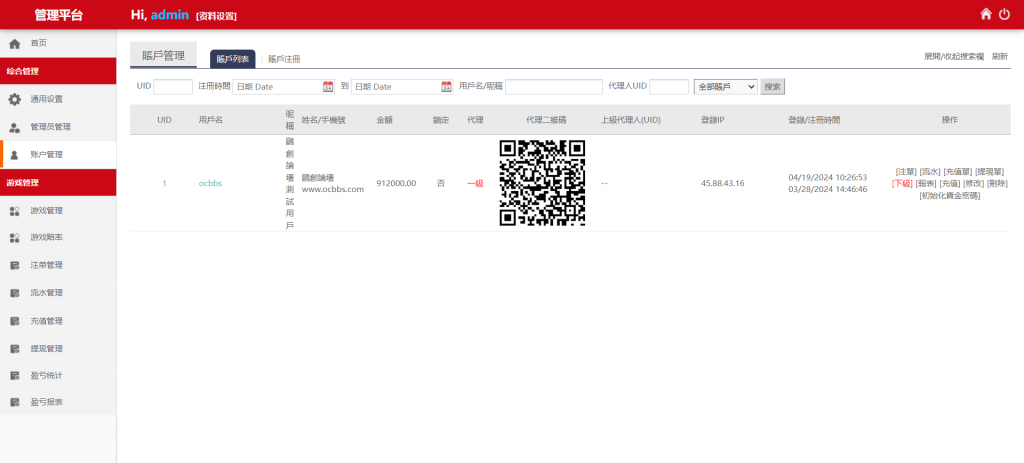Image resolution: width=1024 pixels, height=463 pixels.
Task: Focus the 用戶名/昵稱 input field
Action: click(x=554, y=86)
